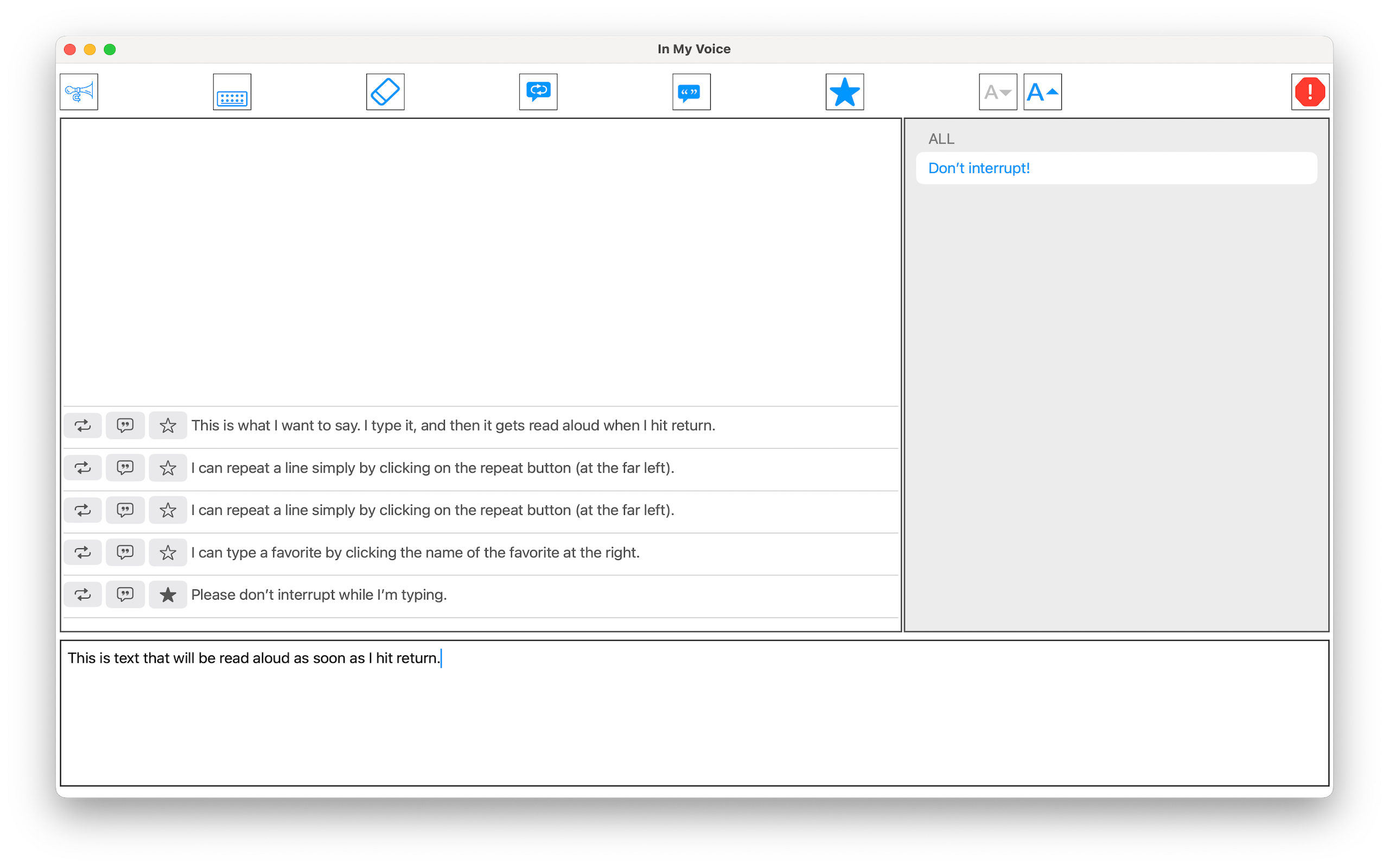1389x868 pixels.
Task: Click the ALL favorites header
Action: [x=941, y=139]
